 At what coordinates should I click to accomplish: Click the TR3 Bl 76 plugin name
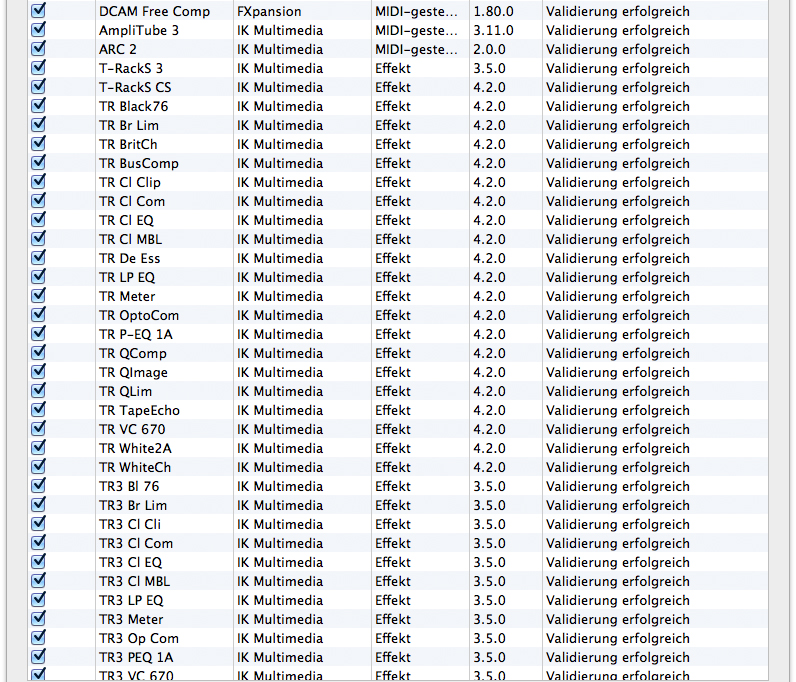(128, 486)
